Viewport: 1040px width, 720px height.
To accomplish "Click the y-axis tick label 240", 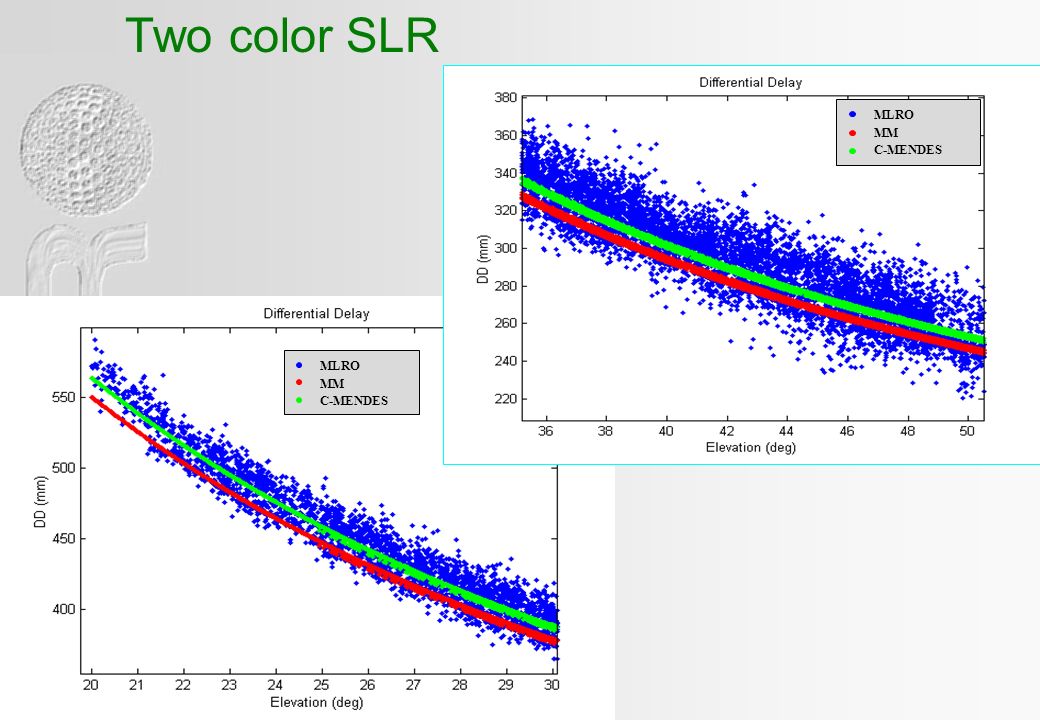I will point(505,361).
